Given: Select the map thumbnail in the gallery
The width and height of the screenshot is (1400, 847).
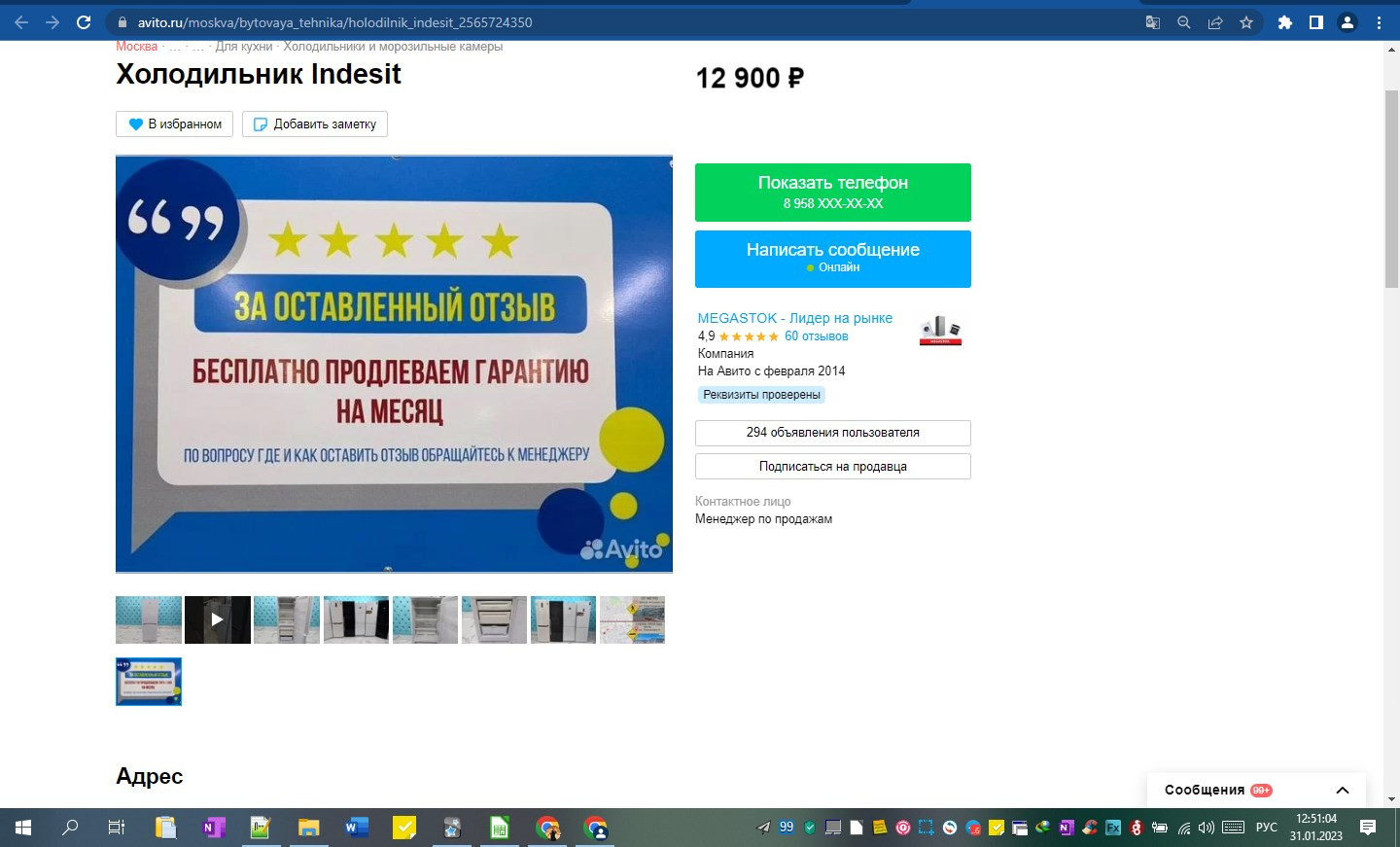Looking at the screenshot, I should click(633, 619).
